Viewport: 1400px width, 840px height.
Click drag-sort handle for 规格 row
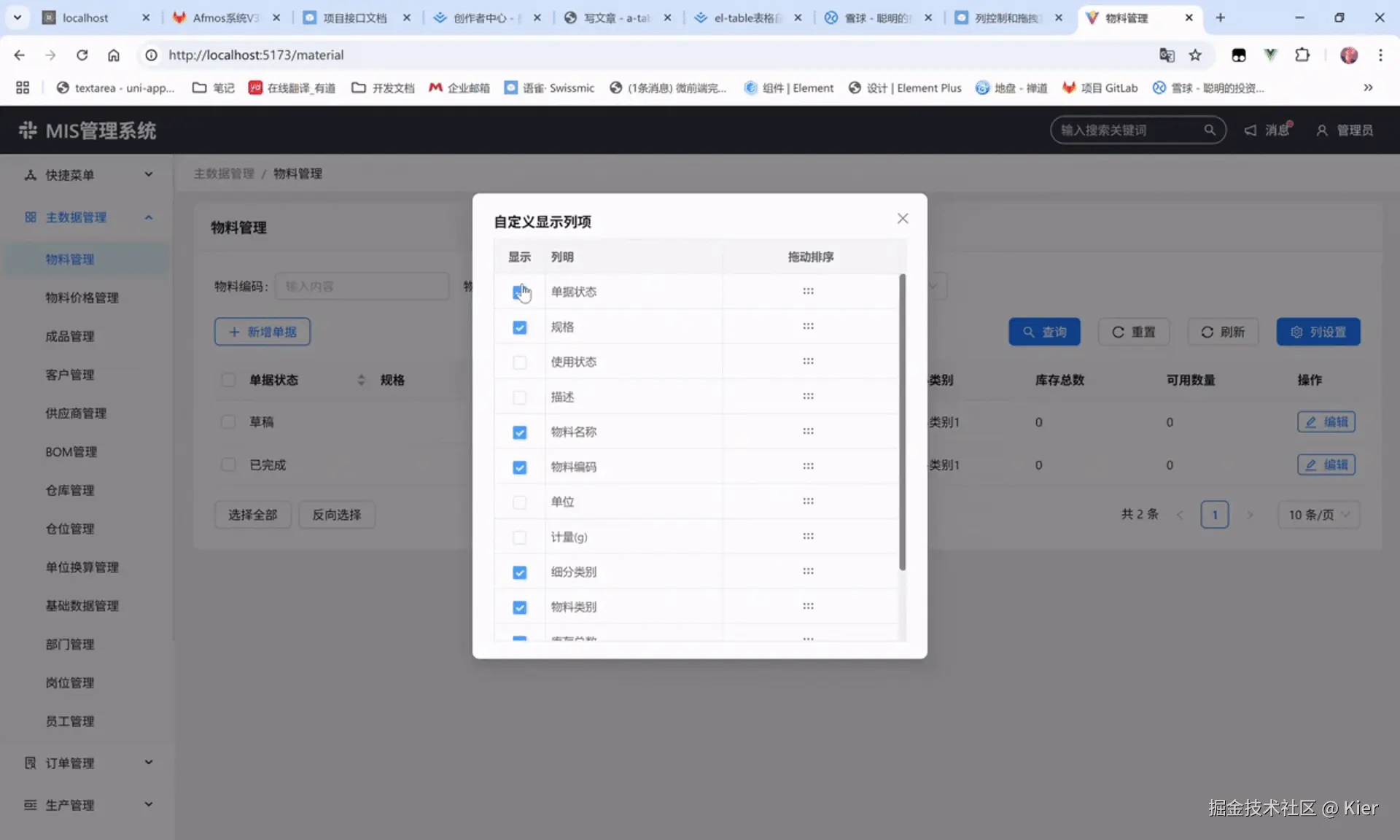pos(808,327)
